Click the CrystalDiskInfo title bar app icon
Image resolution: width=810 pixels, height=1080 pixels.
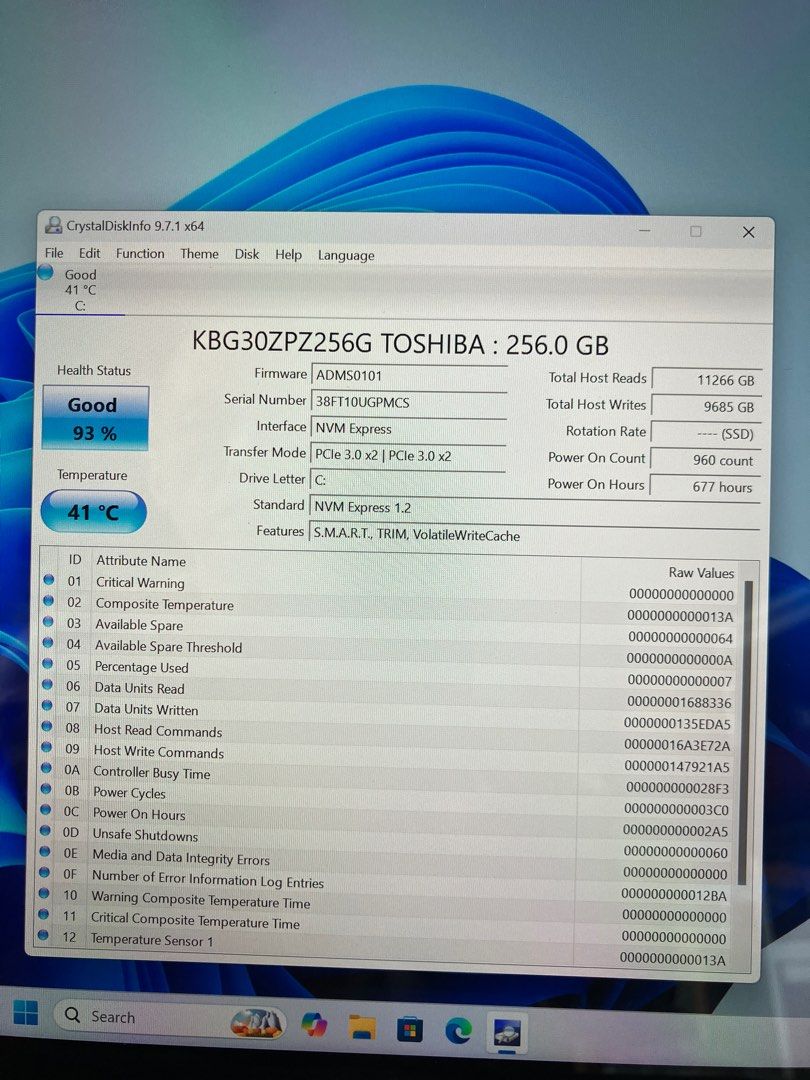(x=54, y=226)
